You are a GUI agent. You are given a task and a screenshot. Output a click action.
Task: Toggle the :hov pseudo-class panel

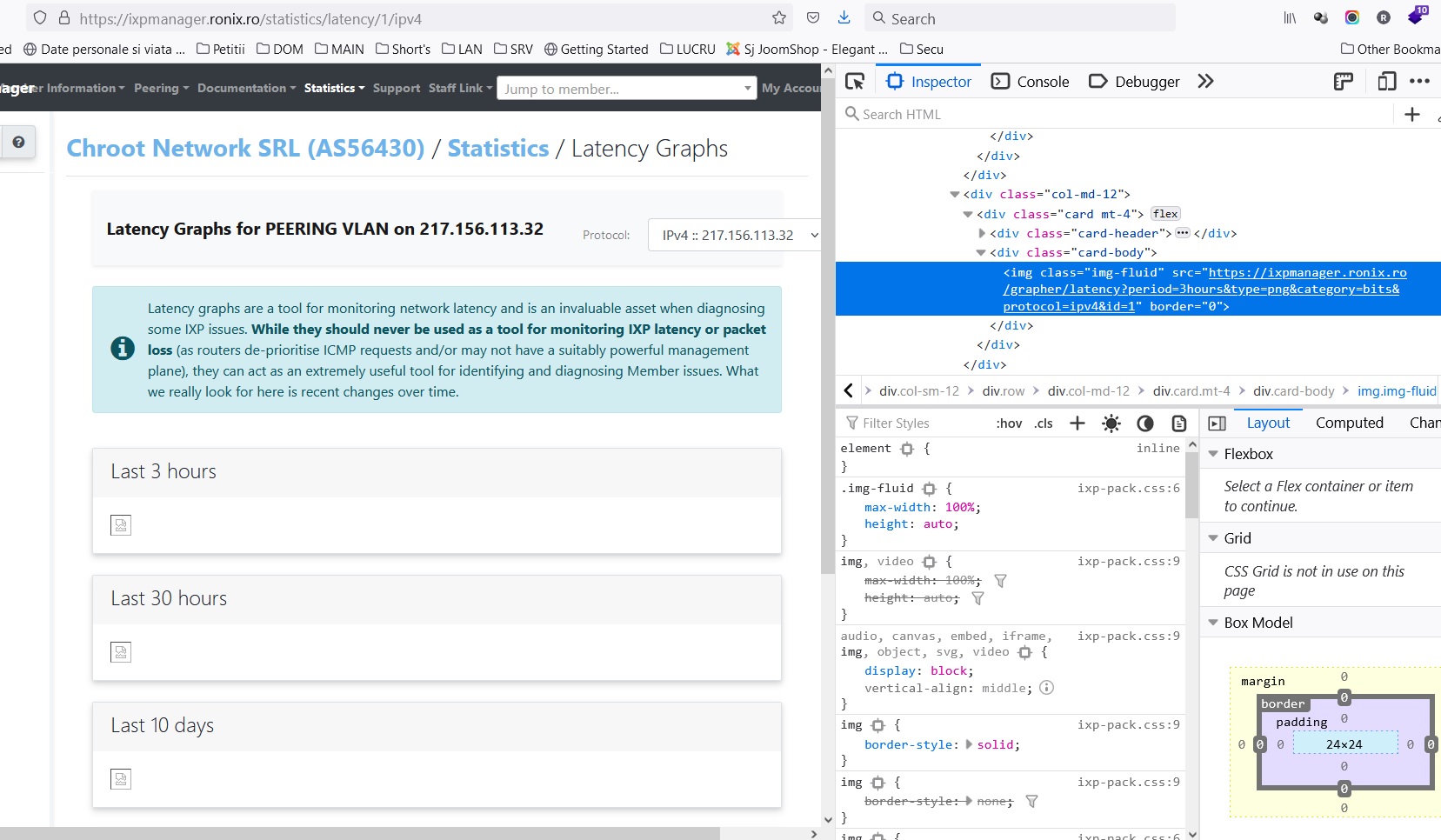pyautogui.click(x=1010, y=423)
